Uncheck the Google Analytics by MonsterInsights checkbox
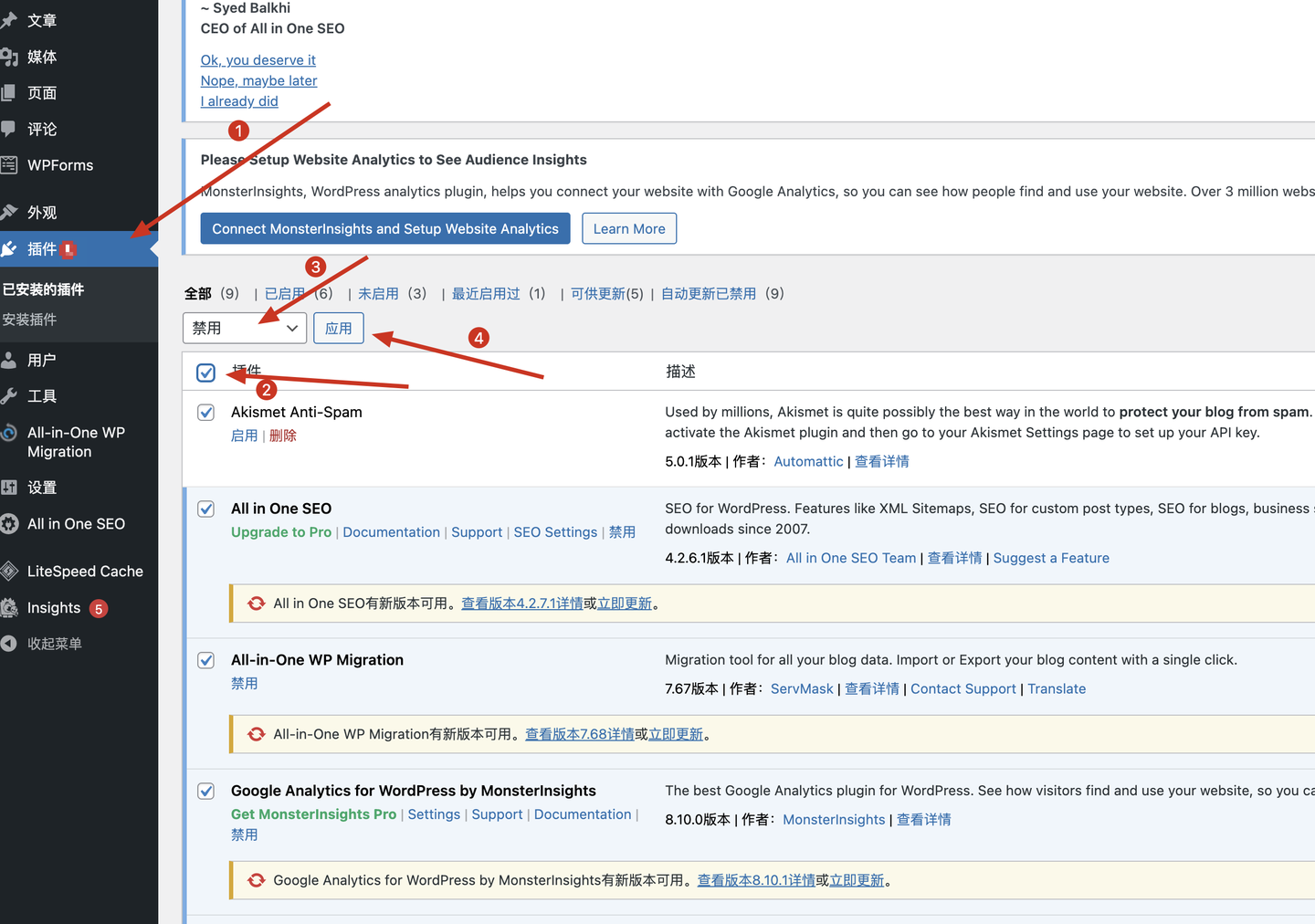Screen dimensions: 1315x924 (x=206, y=791)
